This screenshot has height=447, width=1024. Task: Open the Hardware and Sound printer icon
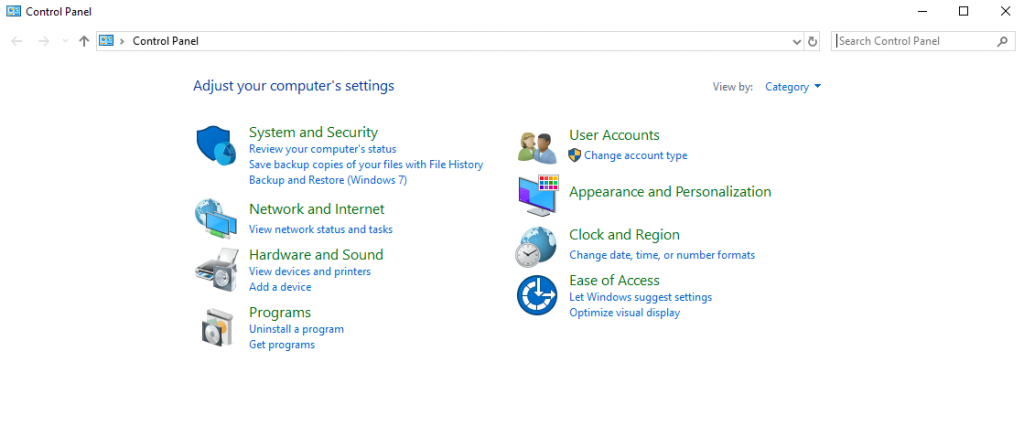(x=216, y=269)
